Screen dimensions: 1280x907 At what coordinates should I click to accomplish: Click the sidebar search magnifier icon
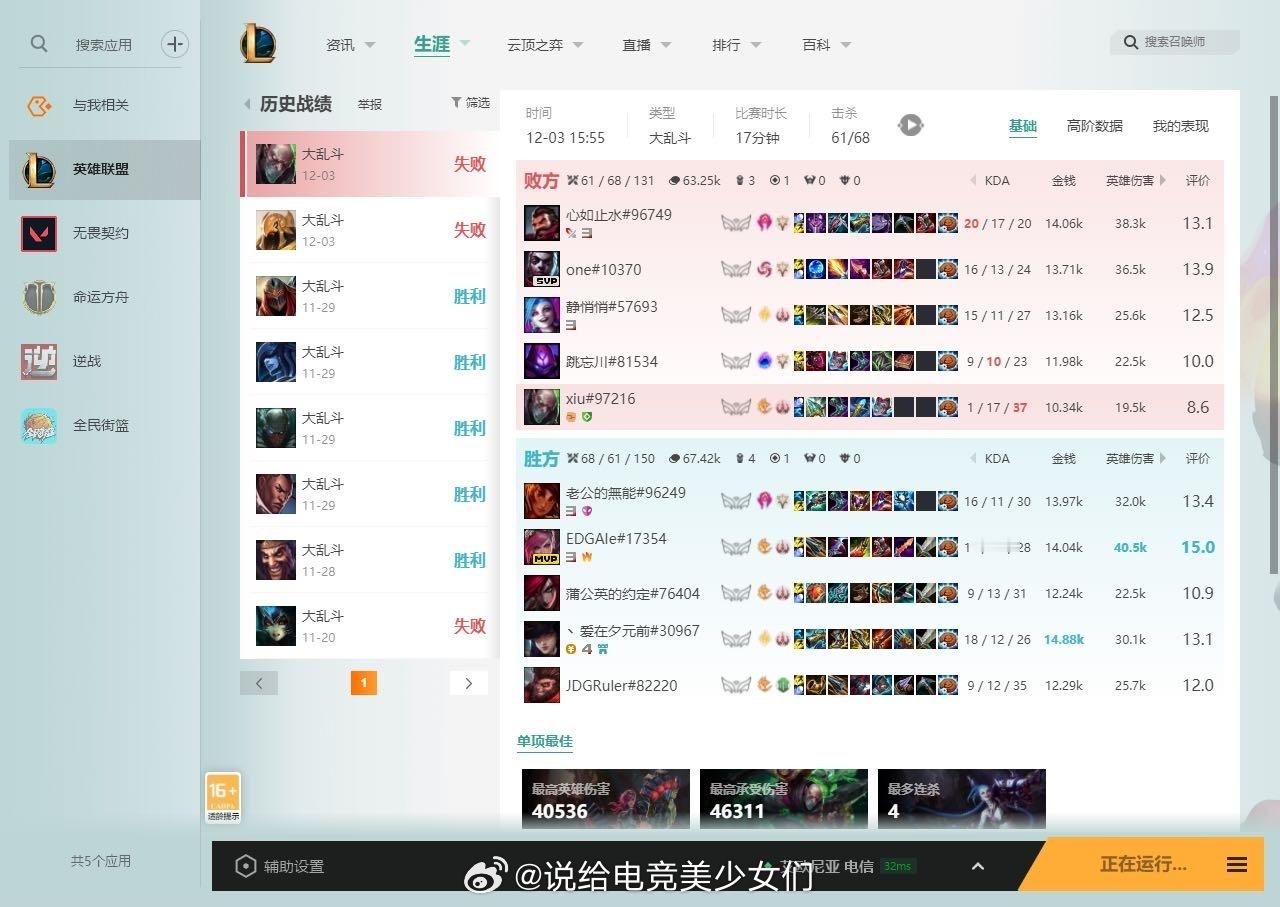click(x=39, y=44)
